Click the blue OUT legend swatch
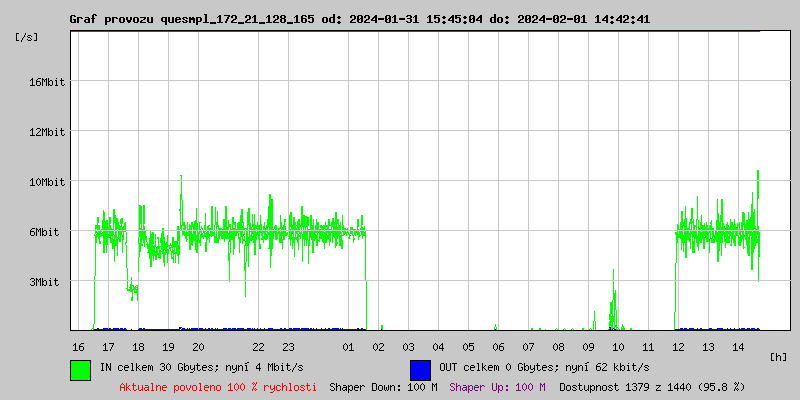Image resolution: width=800 pixels, height=400 pixels. coord(421,369)
